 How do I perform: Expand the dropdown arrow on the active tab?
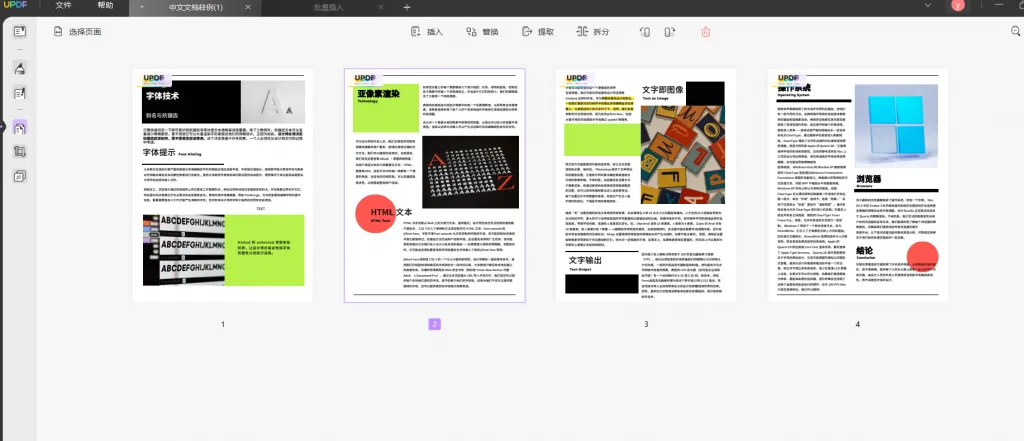[x=142, y=7]
